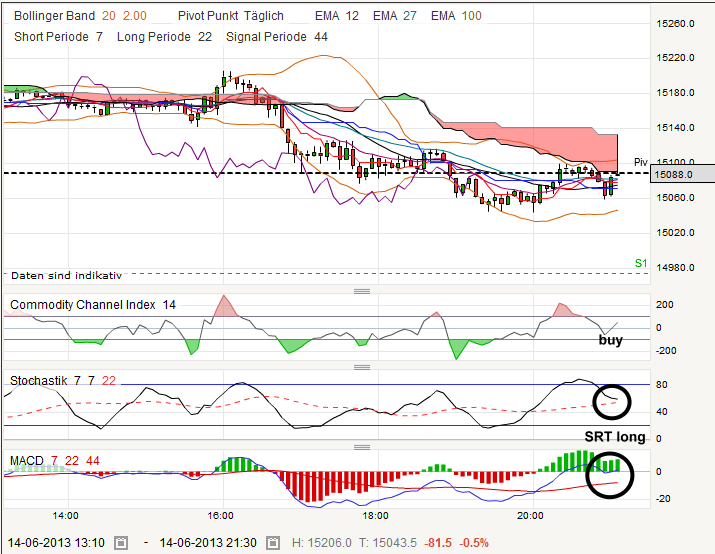
Task: Select Bollinger Band deviation value 2.00
Action: tap(135, 16)
